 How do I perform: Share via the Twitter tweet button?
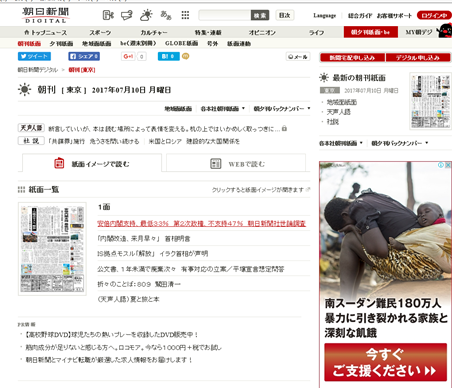click(34, 56)
